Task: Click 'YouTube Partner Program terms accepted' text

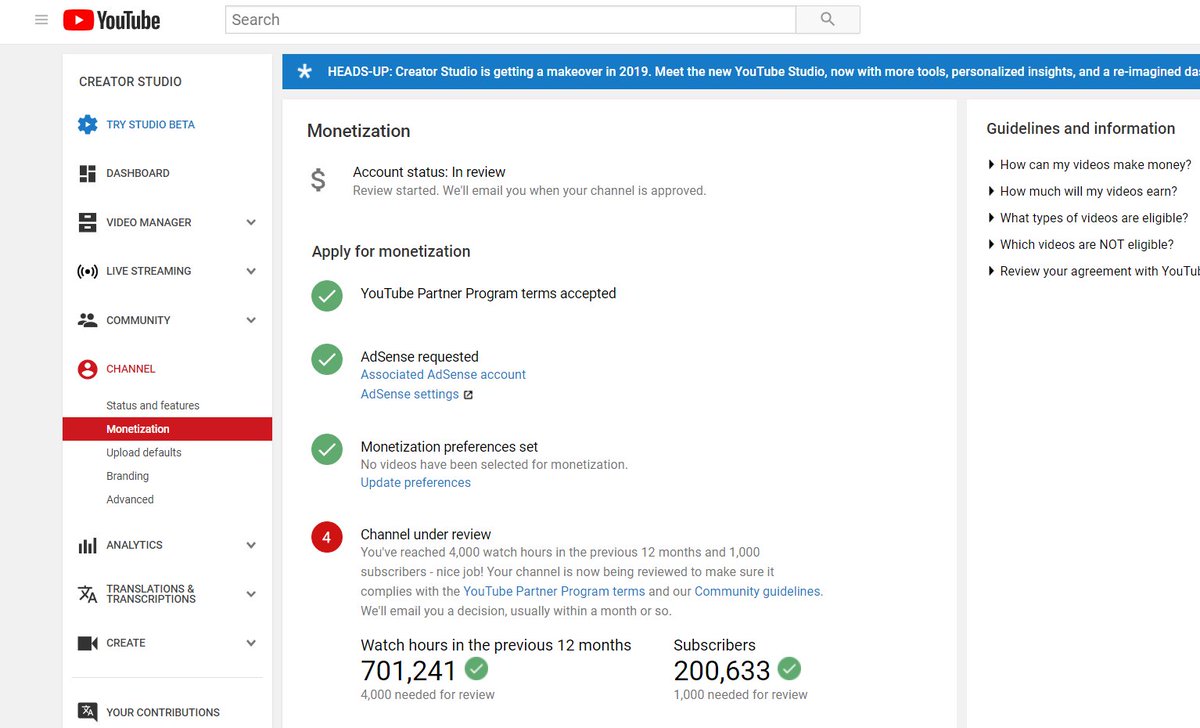Action: pyautogui.click(x=488, y=293)
